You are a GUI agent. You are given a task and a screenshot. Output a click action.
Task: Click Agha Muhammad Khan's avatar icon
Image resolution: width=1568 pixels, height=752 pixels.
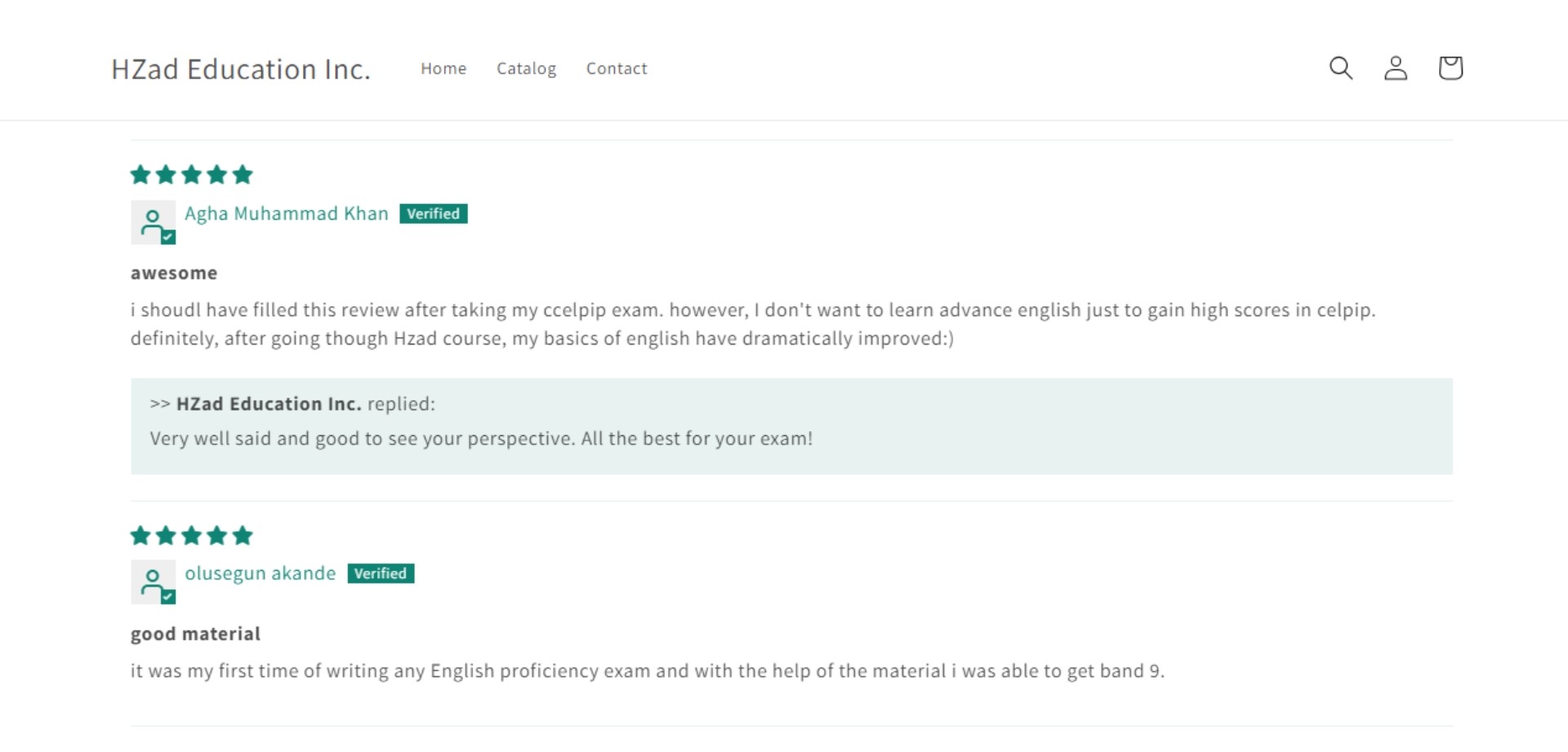point(153,222)
